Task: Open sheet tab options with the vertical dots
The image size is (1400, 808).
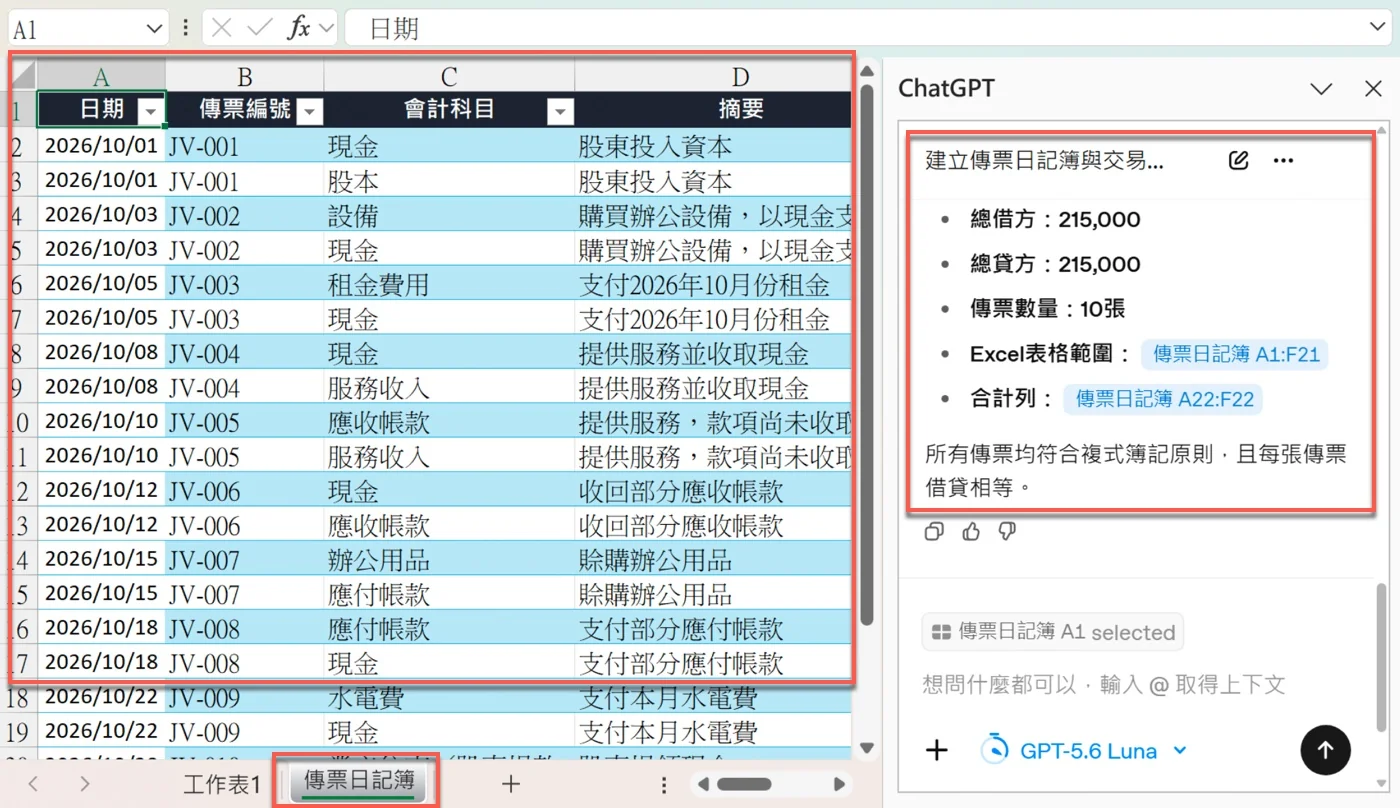Action: click(664, 785)
